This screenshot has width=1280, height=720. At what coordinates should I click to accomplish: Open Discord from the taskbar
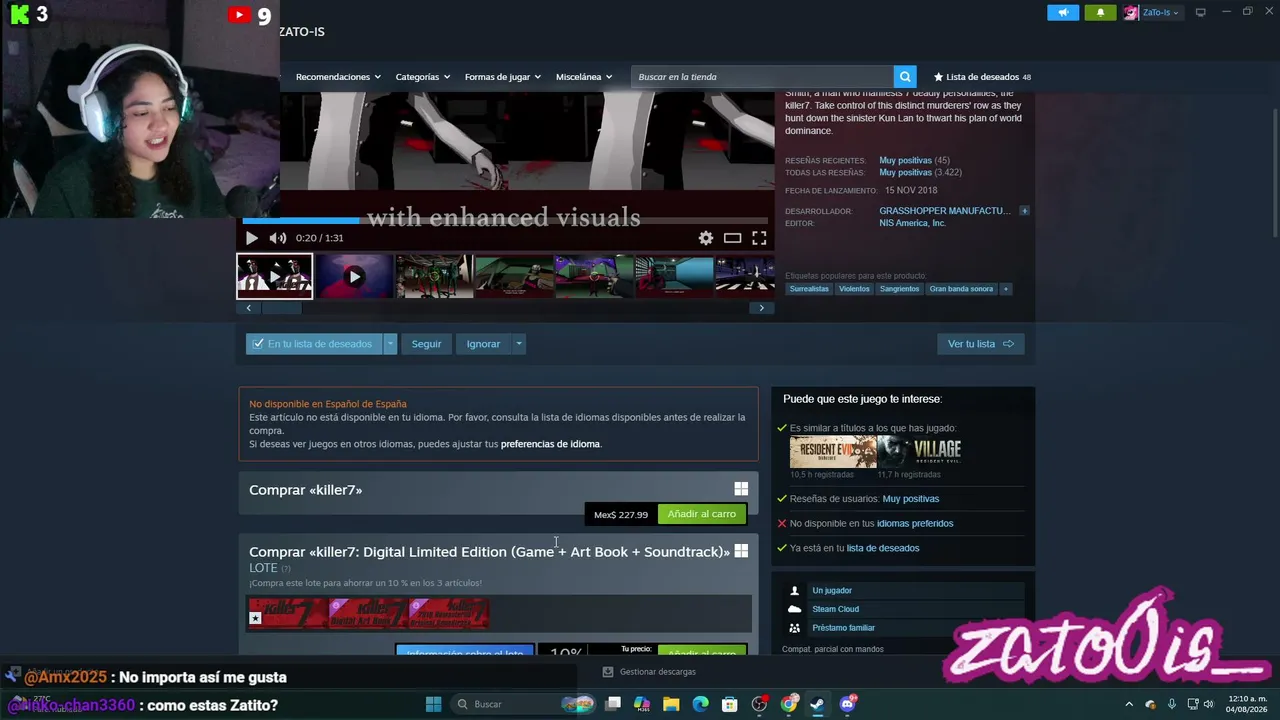(848, 704)
